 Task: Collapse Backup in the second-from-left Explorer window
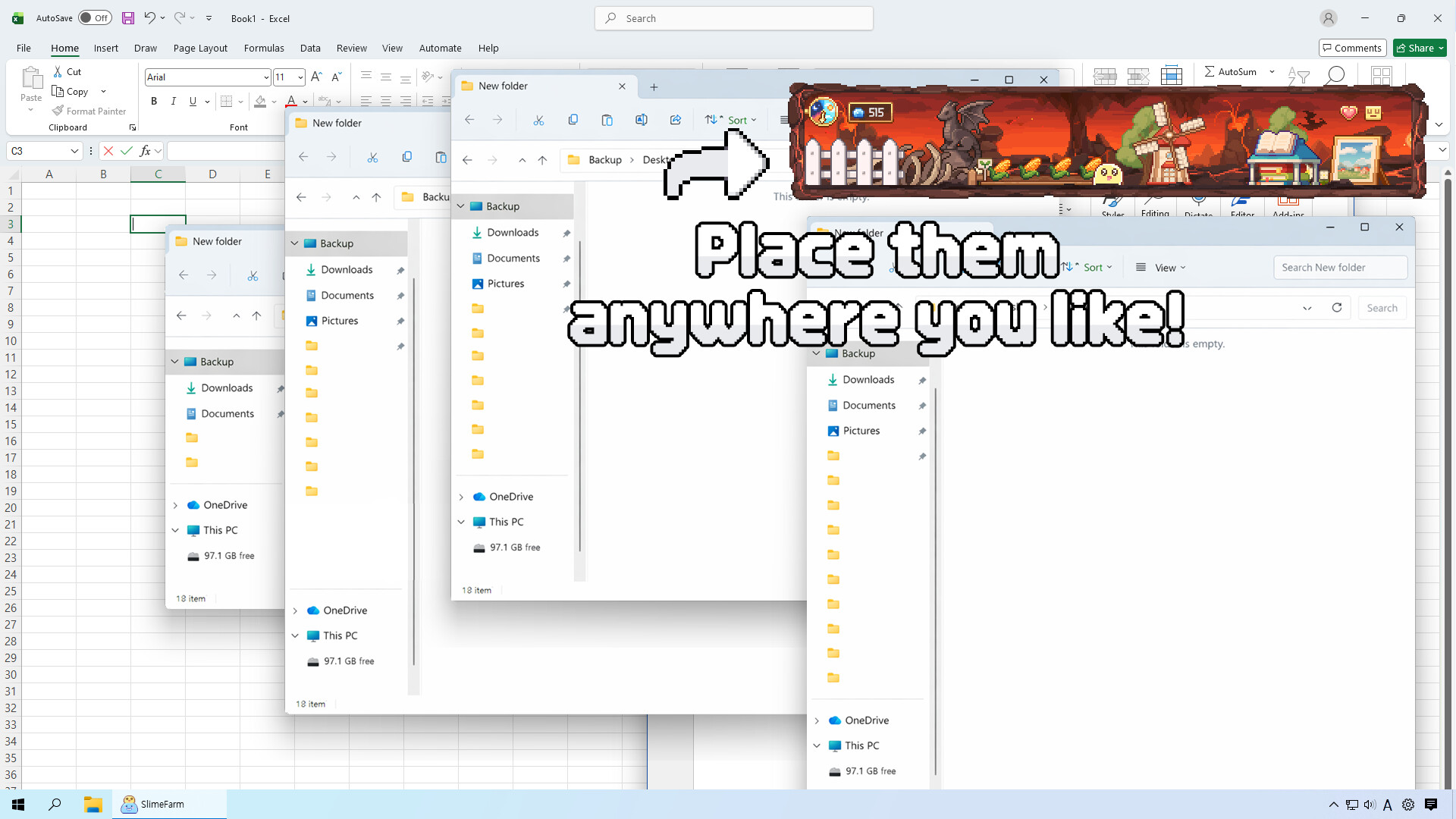pyautogui.click(x=295, y=243)
